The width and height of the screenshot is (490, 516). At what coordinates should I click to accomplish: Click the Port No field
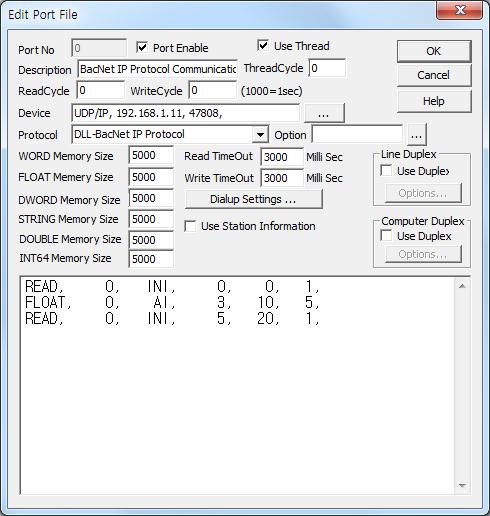point(99,48)
